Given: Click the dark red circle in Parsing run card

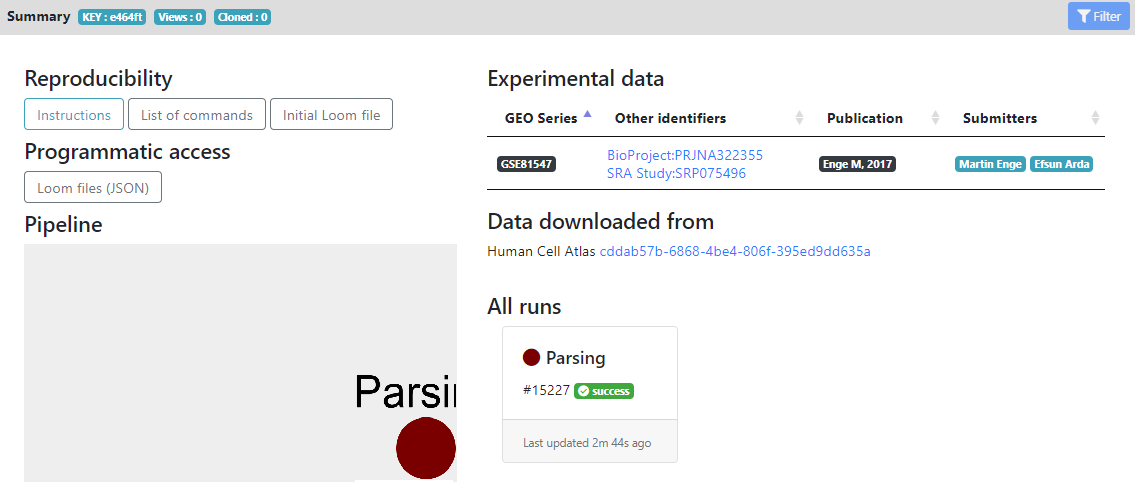Looking at the screenshot, I should click(x=531, y=358).
